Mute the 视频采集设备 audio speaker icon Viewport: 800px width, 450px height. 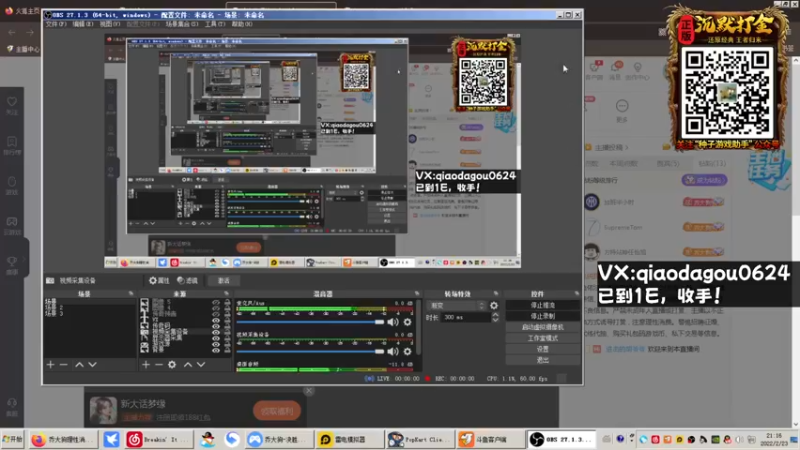coord(393,352)
